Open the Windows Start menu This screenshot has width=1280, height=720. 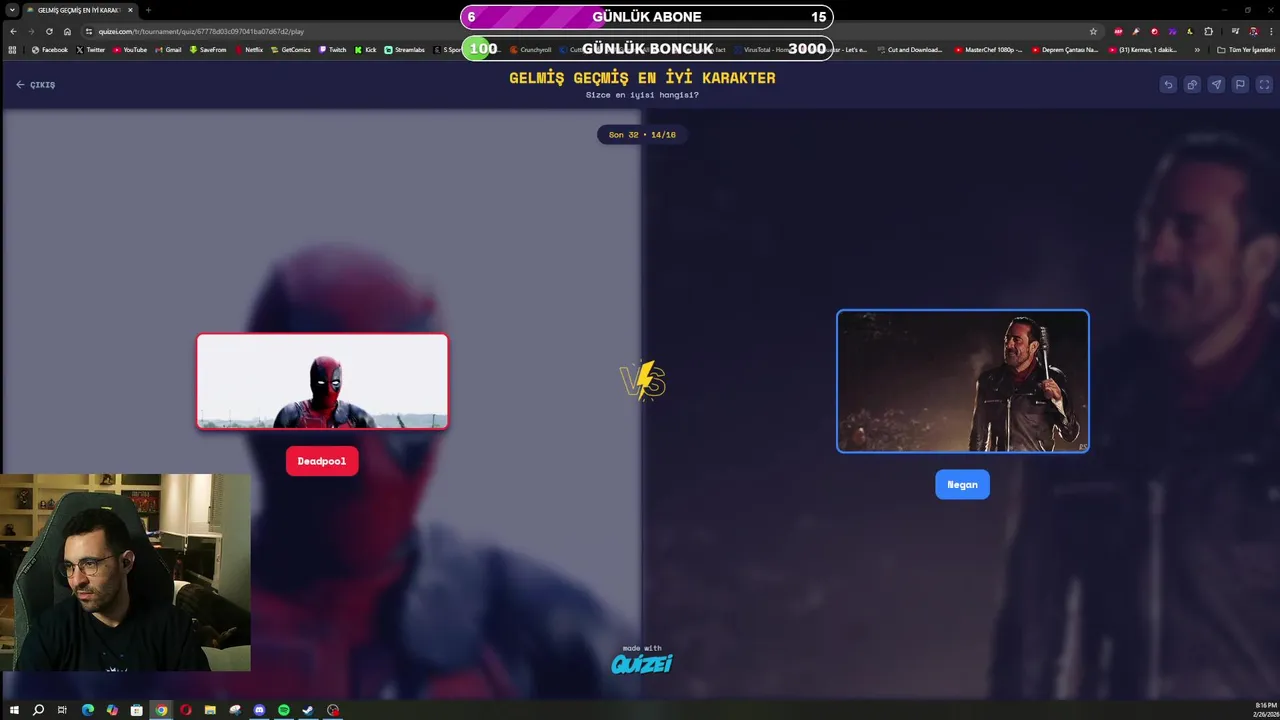(14, 710)
